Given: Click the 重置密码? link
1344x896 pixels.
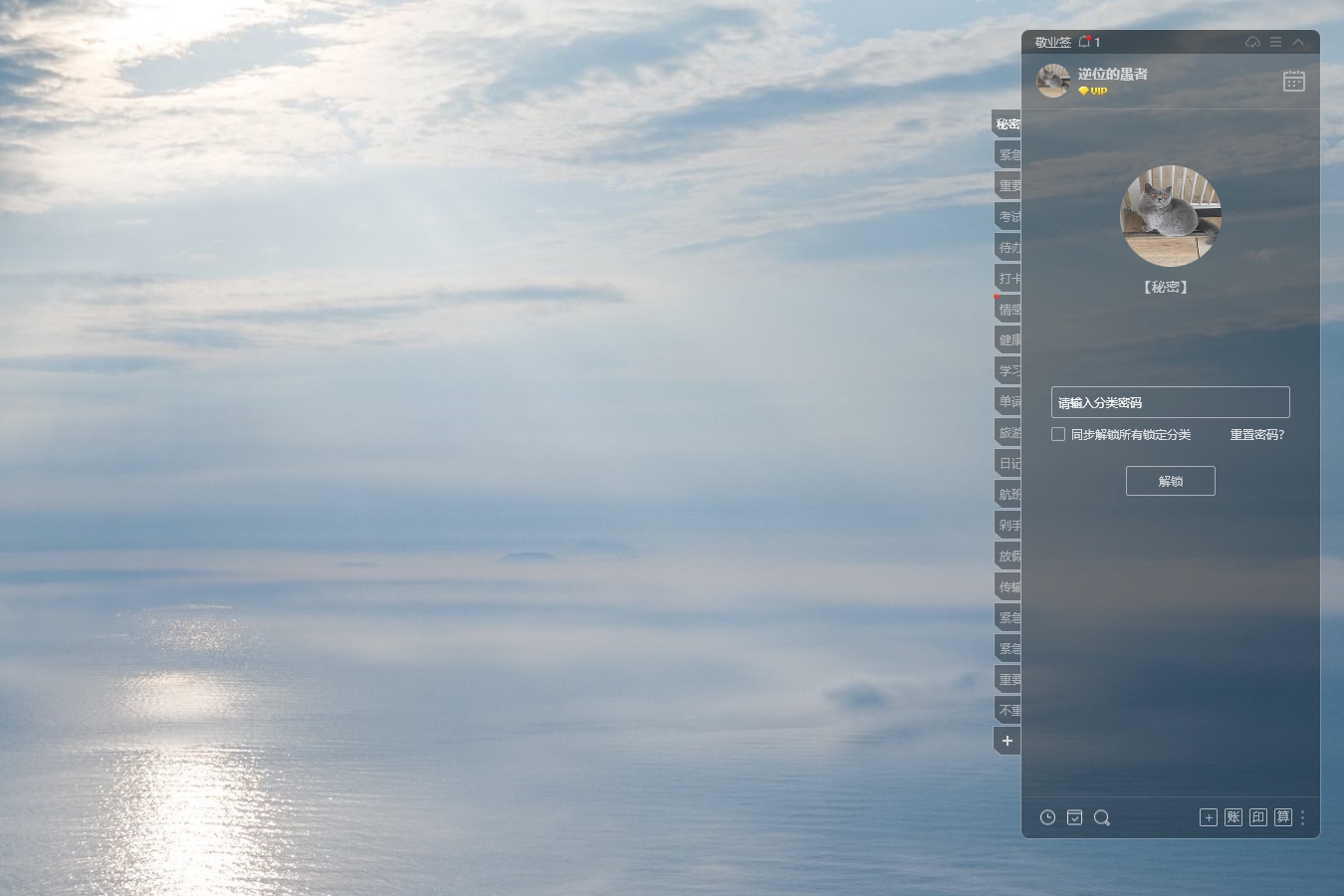Looking at the screenshot, I should (x=1257, y=434).
